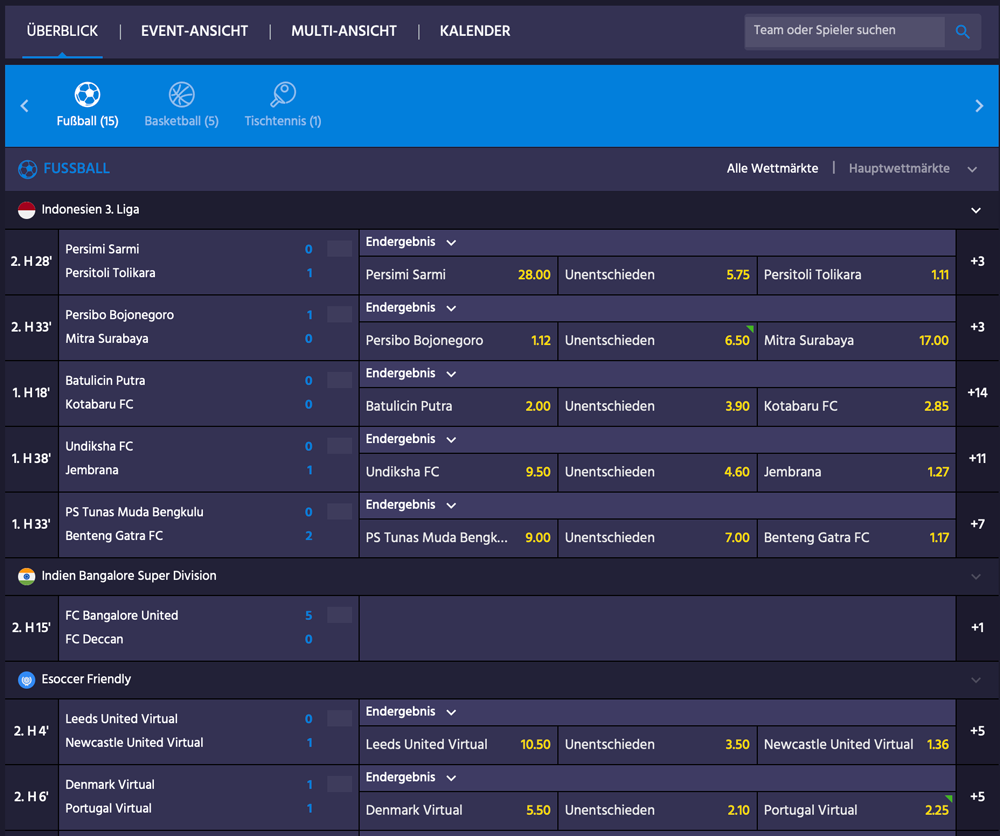Click the Mitra Surabaya team name in scoreboard
1000x836 pixels.
(107, 339)
